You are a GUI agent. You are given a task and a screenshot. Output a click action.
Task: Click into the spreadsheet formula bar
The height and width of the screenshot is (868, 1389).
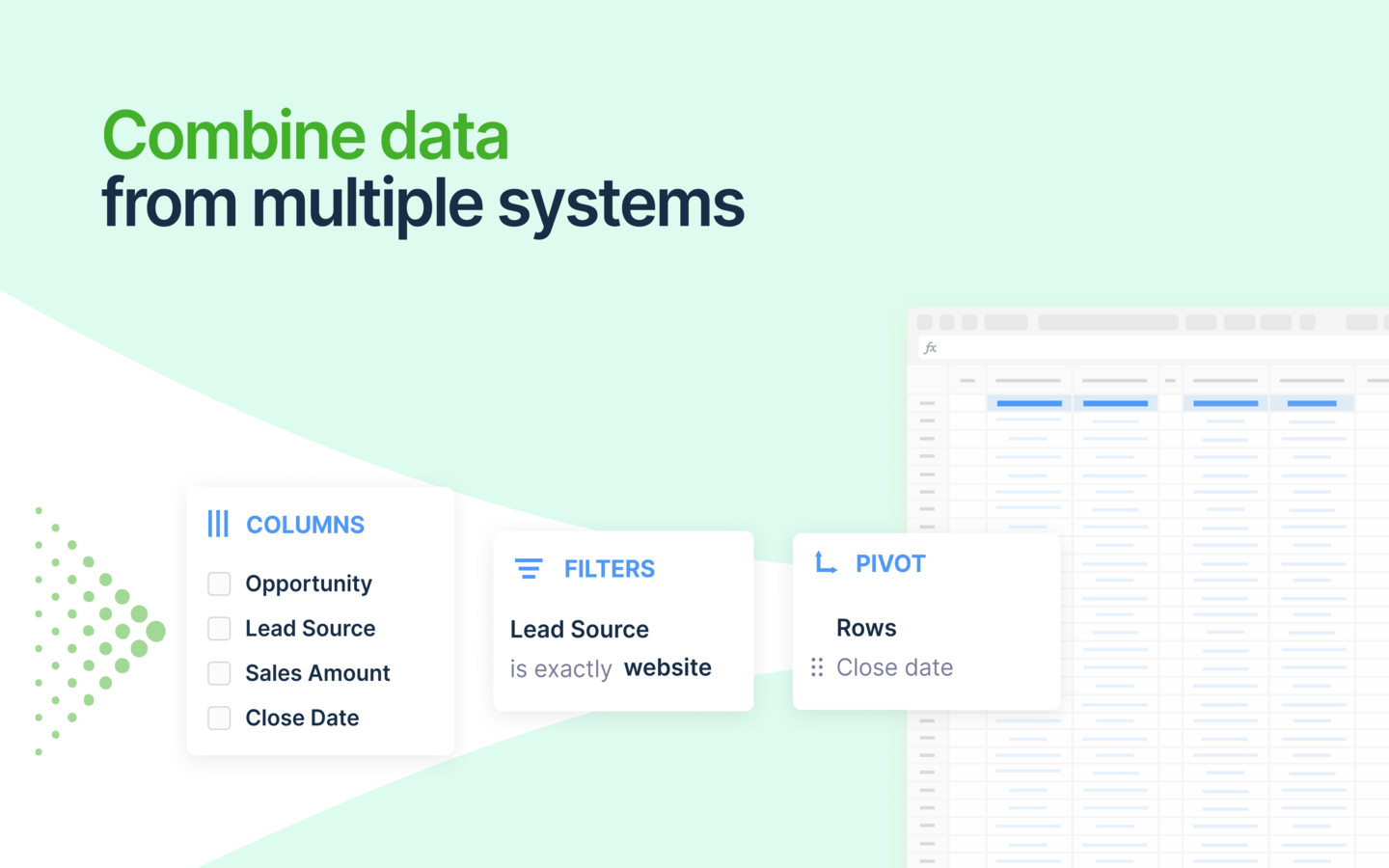(x=1157, y=348)
